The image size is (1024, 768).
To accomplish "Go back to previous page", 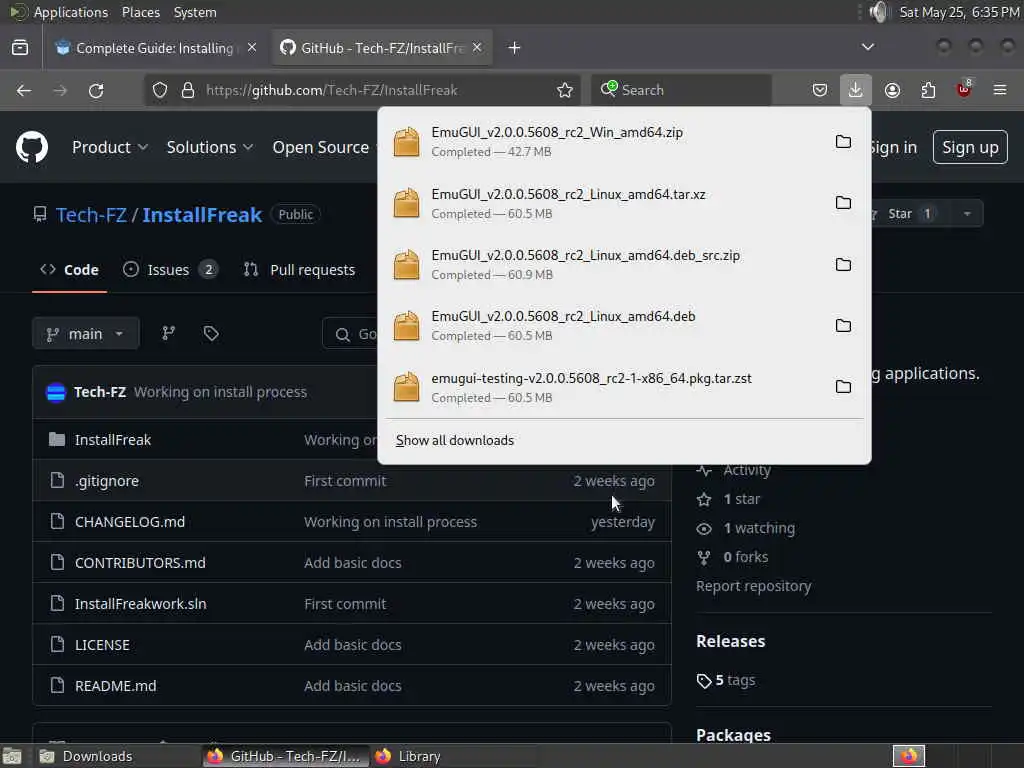I will coord(24,90).
